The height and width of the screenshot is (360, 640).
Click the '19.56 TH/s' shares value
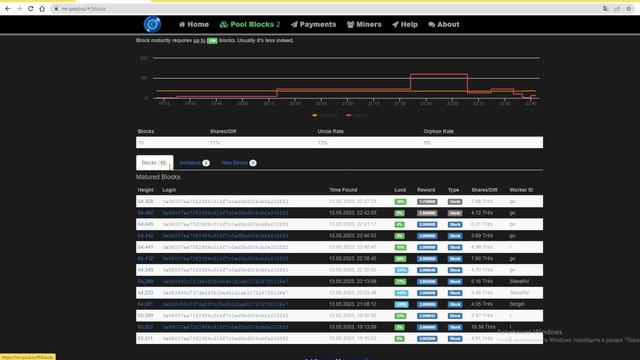tap(483, 327)
